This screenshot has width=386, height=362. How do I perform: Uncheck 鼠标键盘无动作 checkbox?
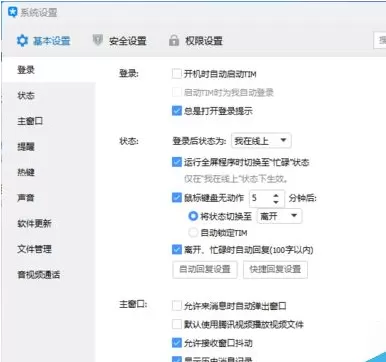pyautogui.click(x=177, y=198)
